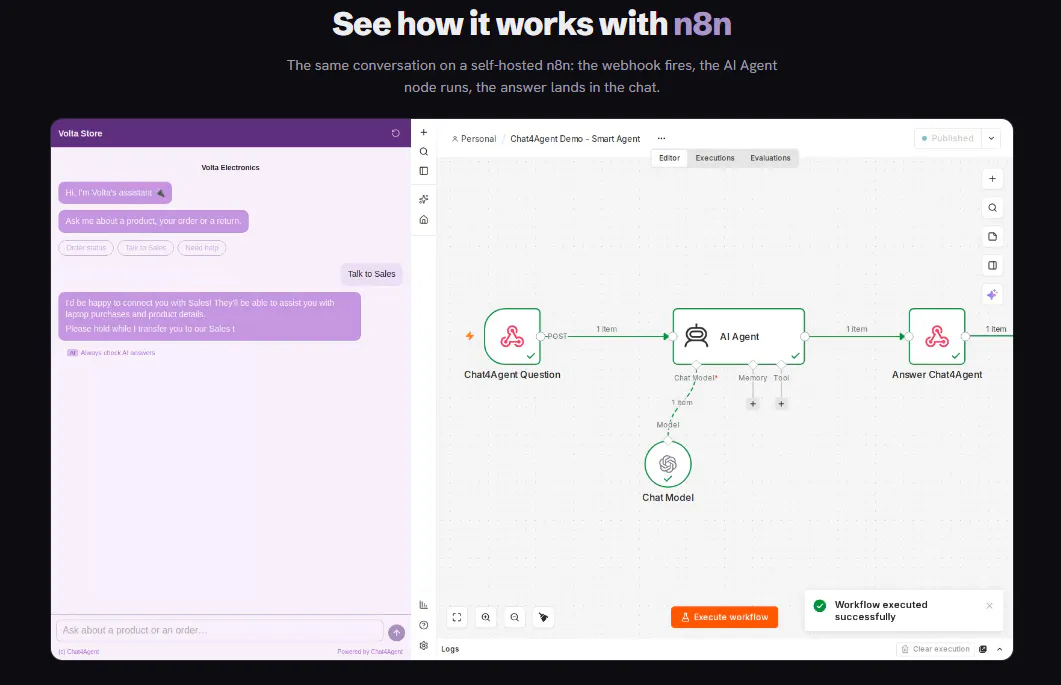Click the Chat4Agent Demo - Smart Agent title
The image size is (1061, 685).
575,139
